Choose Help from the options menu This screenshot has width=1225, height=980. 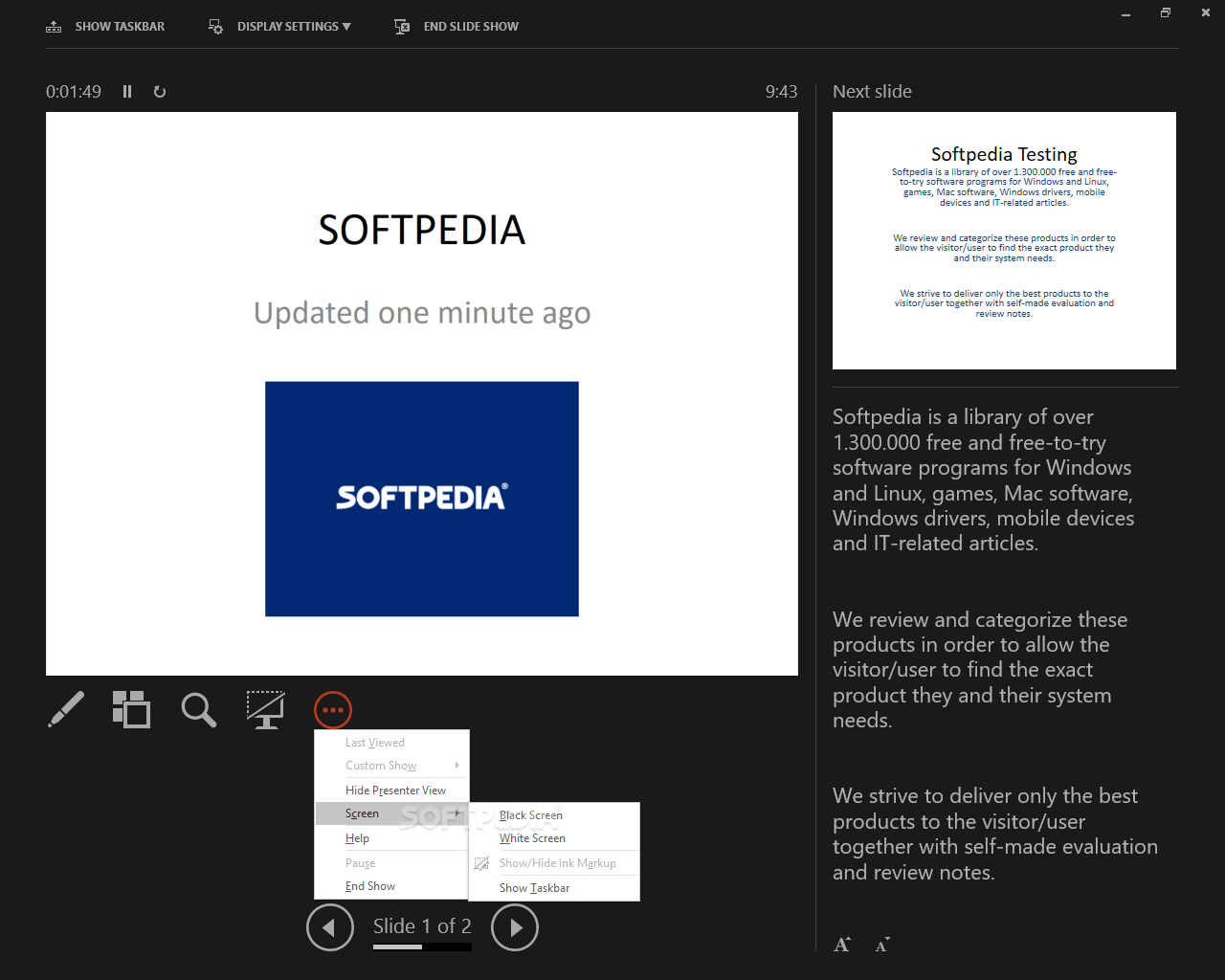coord(391,838)
